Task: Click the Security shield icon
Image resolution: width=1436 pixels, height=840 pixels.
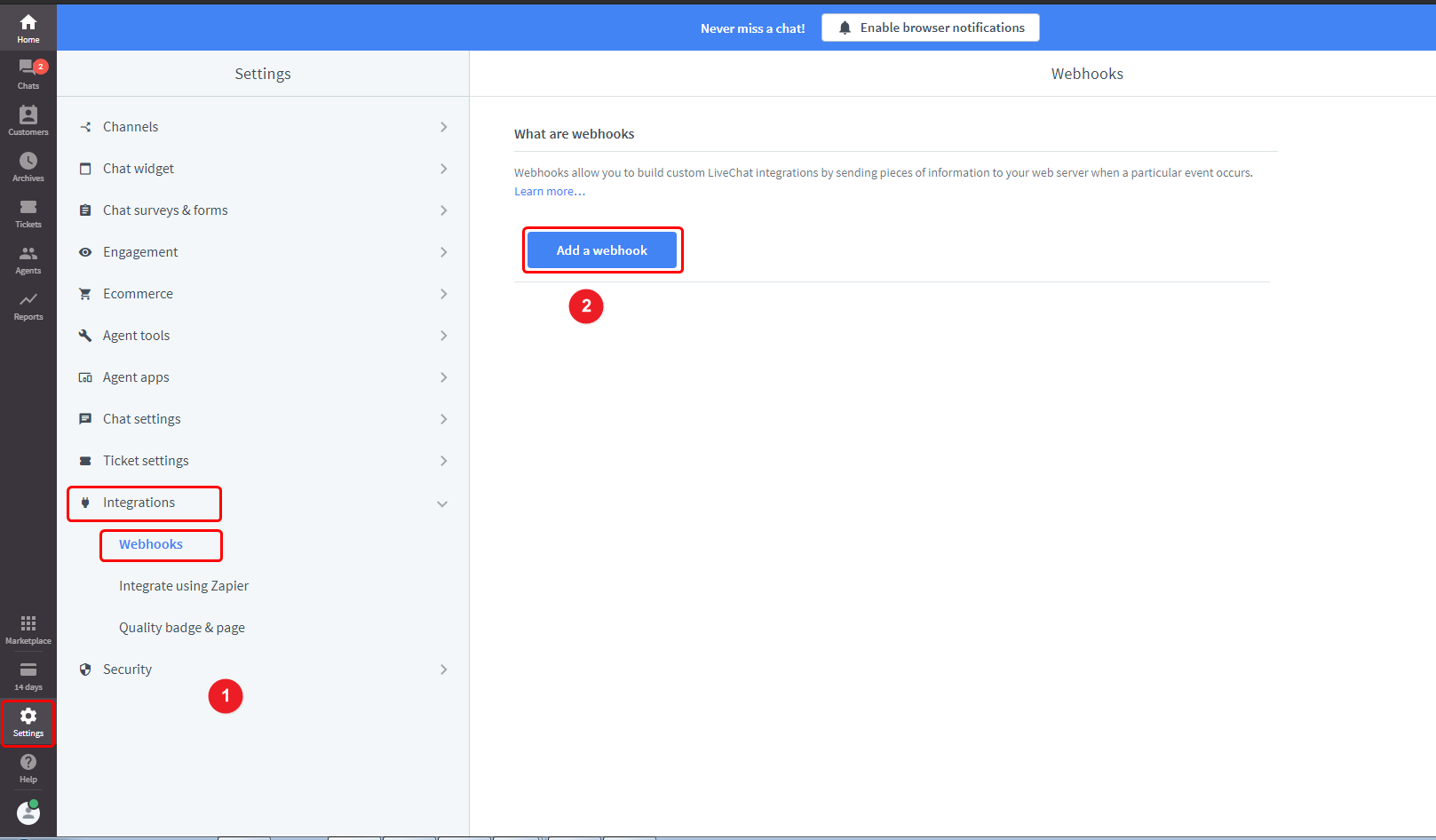Action: (x=85, y=670)
